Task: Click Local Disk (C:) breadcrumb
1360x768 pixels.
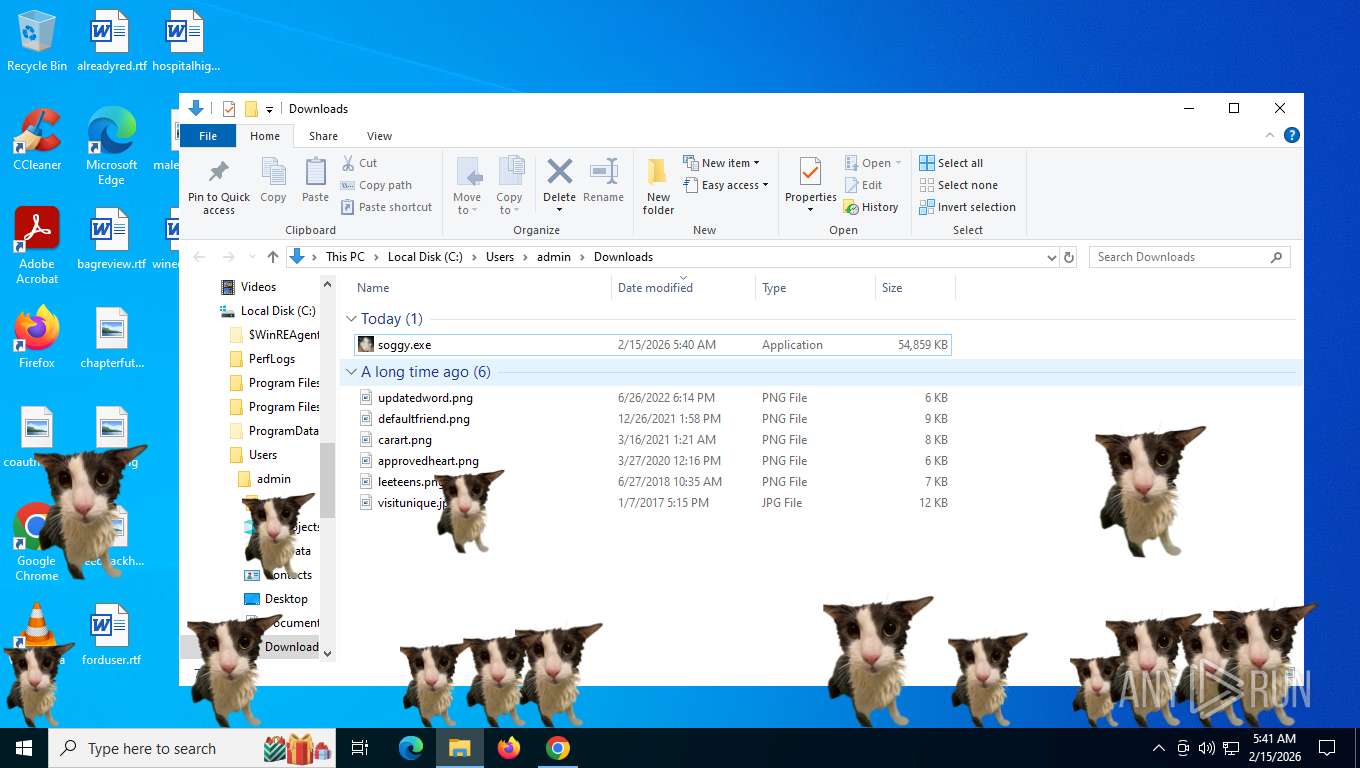Action: [x=425, y=257]
